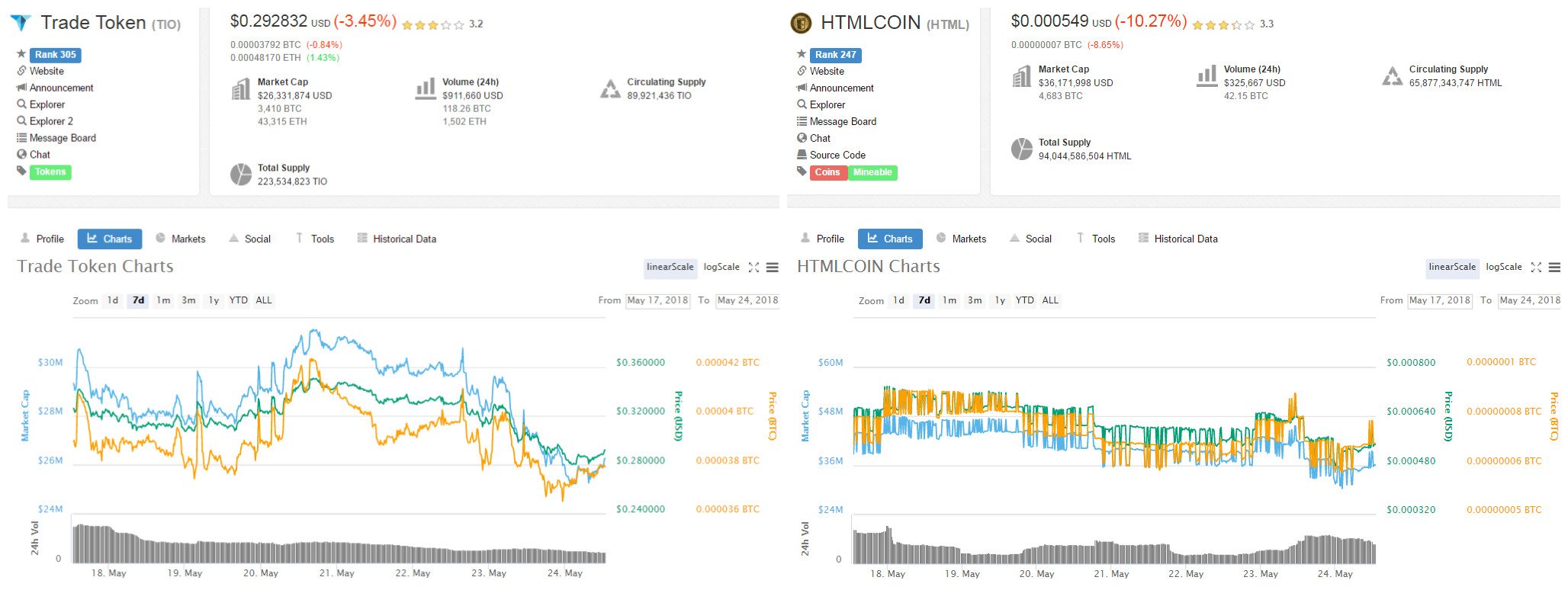Open Trade Token Markets tab

tap(181, 239)
